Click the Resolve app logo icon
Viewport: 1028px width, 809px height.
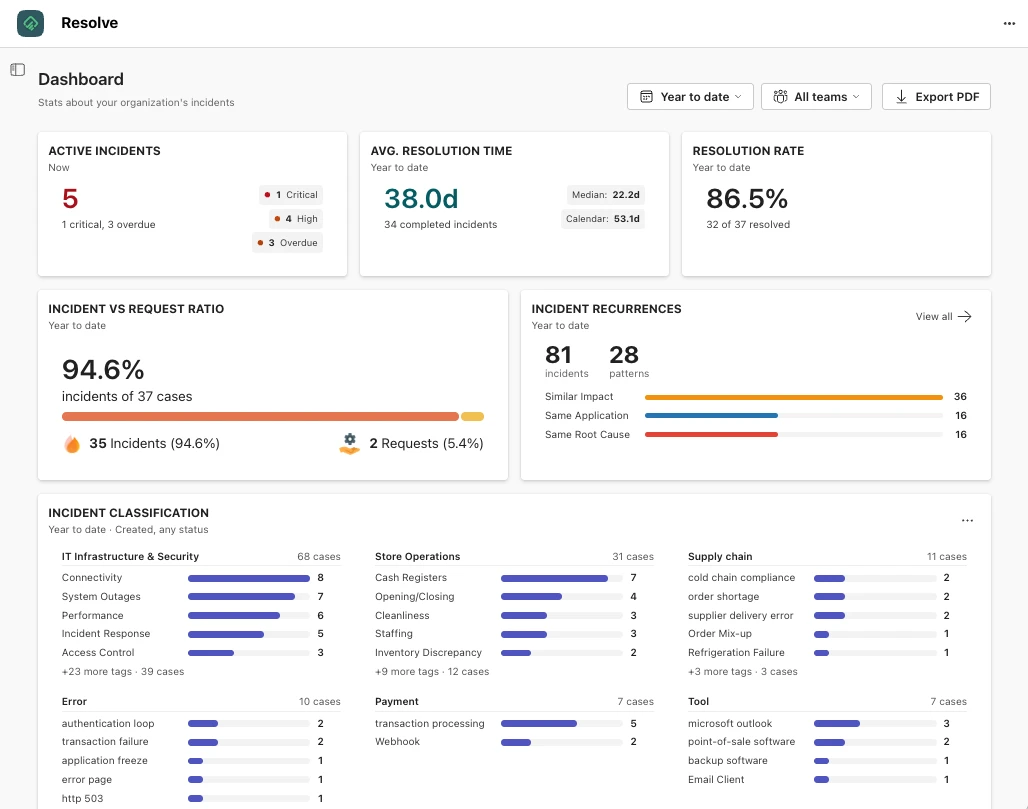point(30,24)
